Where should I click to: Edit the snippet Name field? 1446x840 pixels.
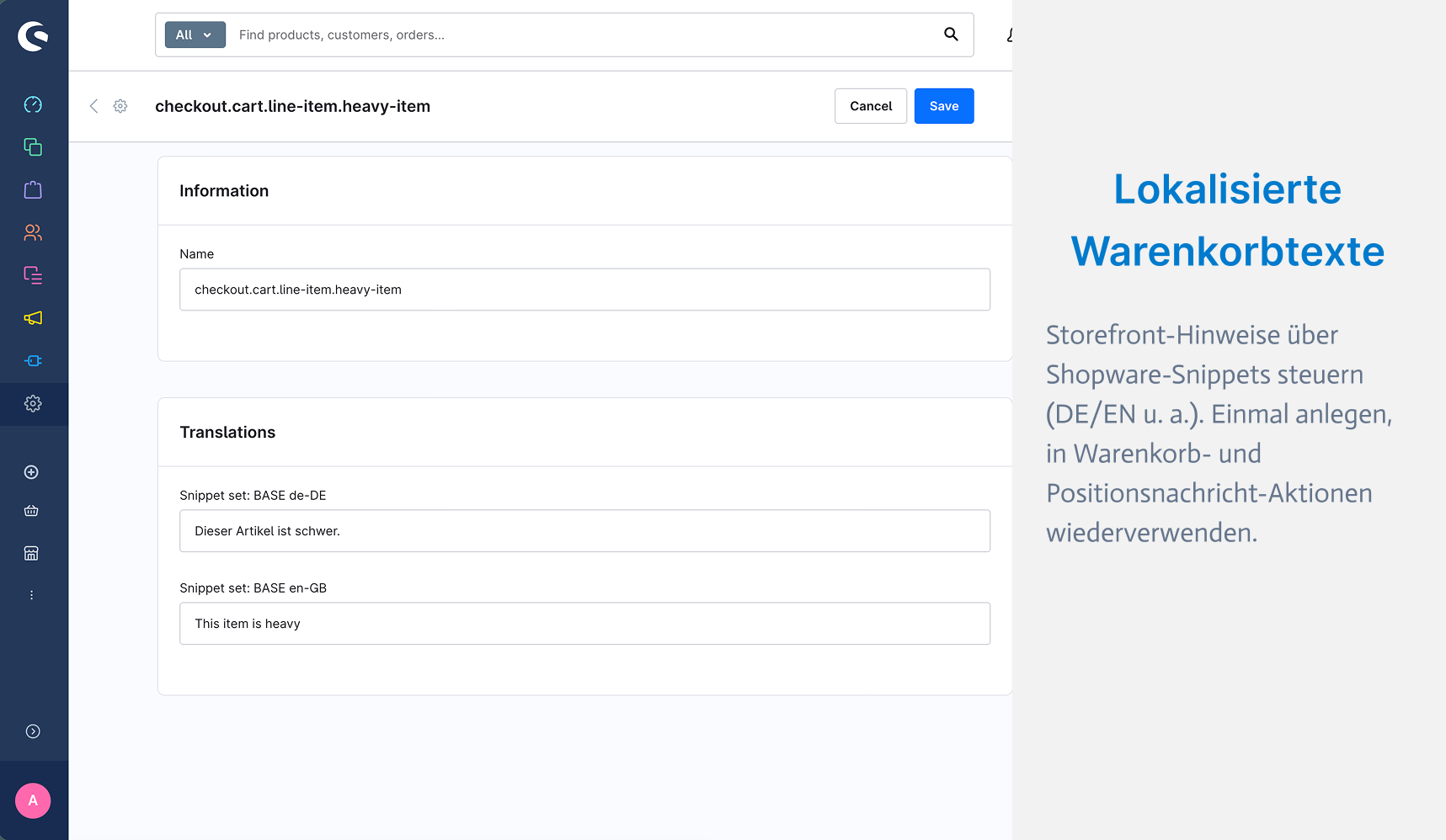coord(584,290)
